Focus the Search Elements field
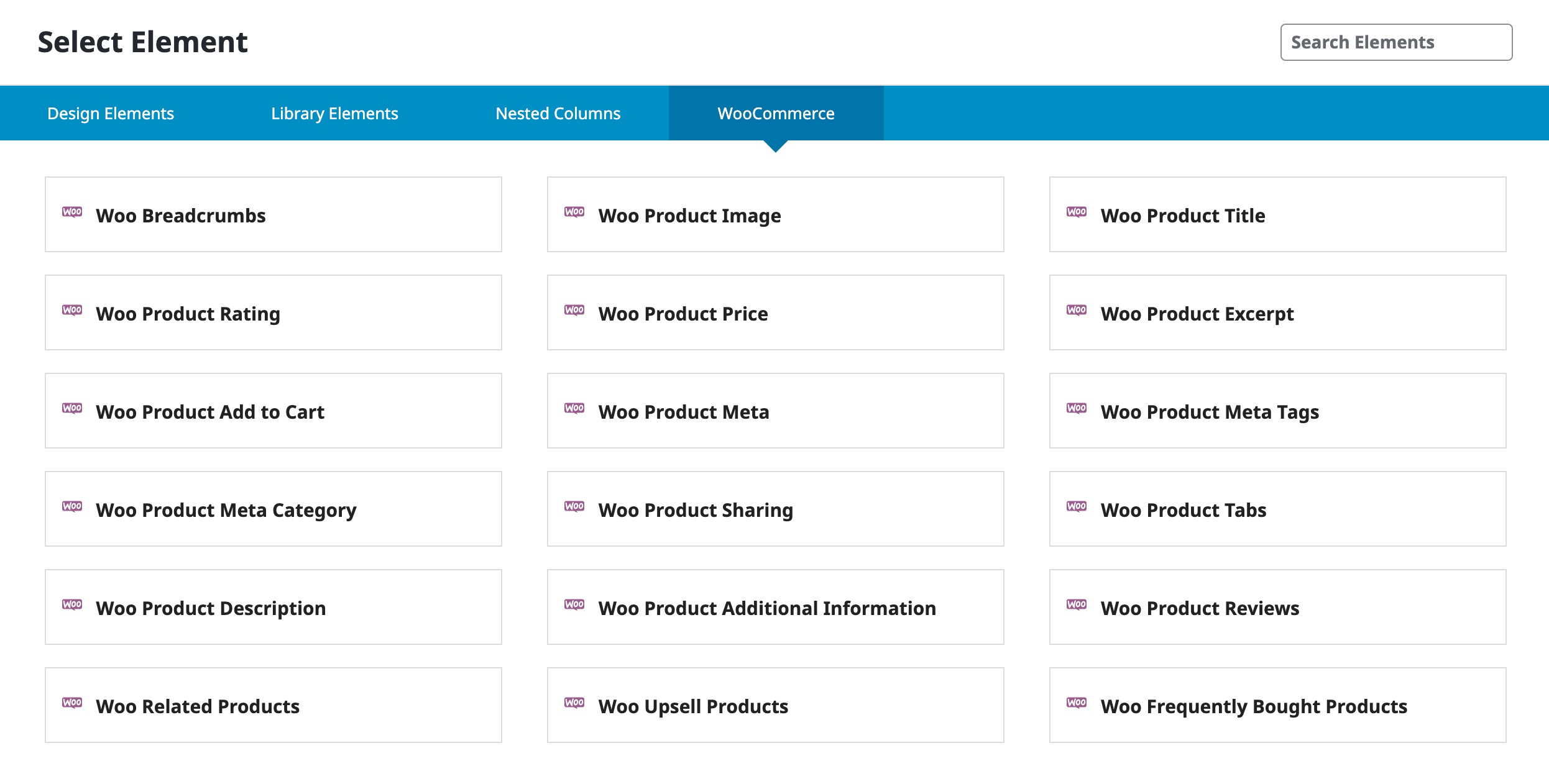Viewport: 1549px width, 784px height. click(1396, 42)
